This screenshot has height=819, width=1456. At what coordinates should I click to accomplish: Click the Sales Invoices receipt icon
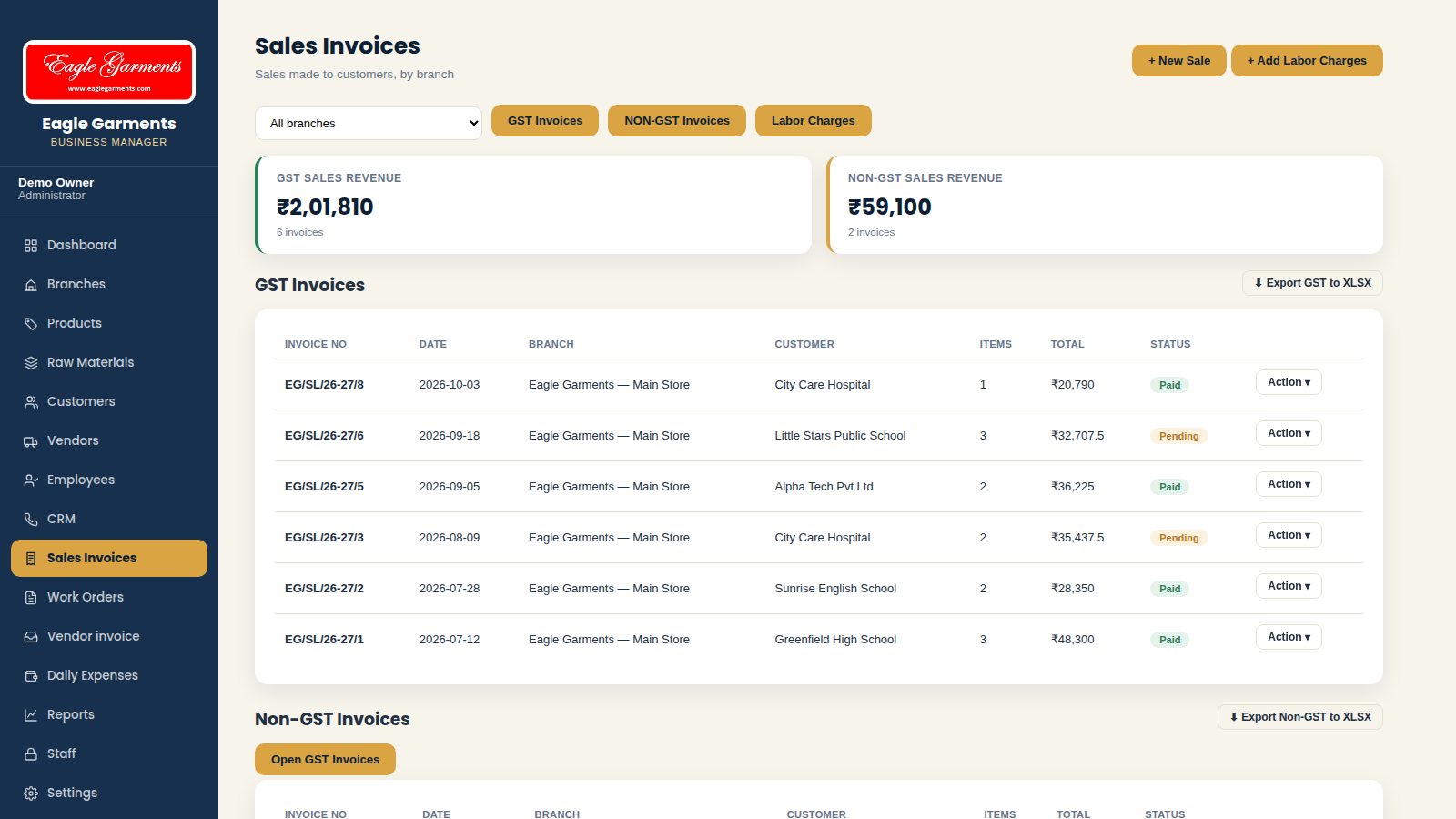tap(31, 559)
